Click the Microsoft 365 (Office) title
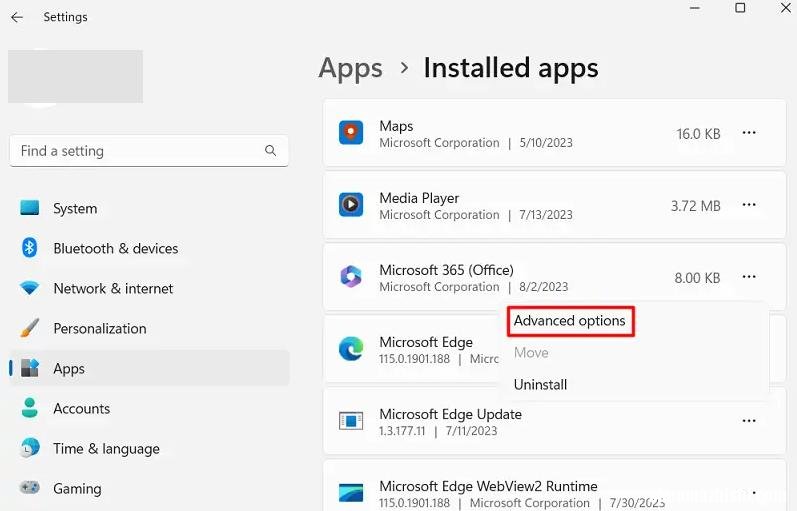Viewport: 797px width, 511px height. tap(446, 270)
